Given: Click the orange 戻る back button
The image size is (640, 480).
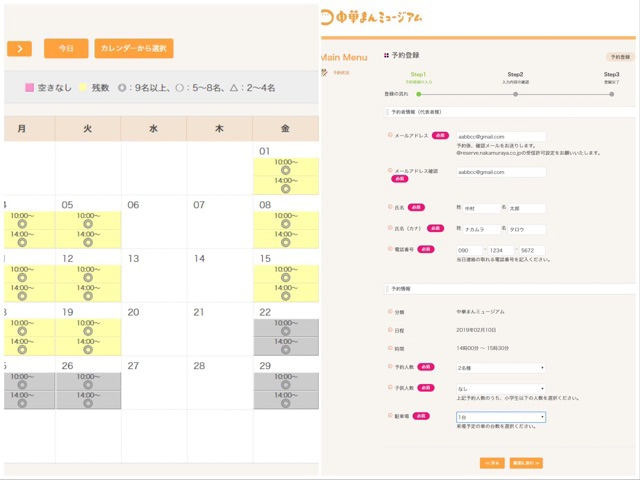Looking at the screenshot, I should coord(492,463).
